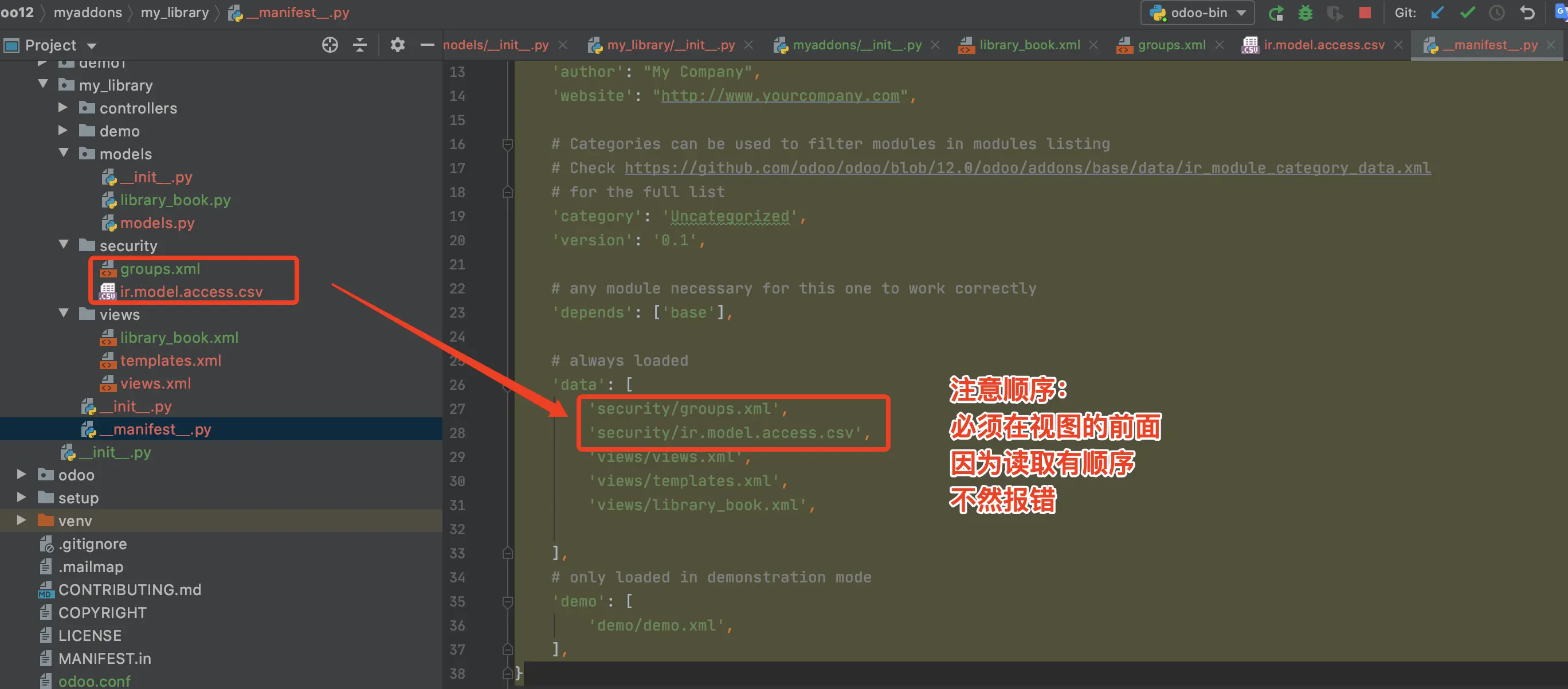
Task: Expand the controllers folder
Action: point(62,108)
